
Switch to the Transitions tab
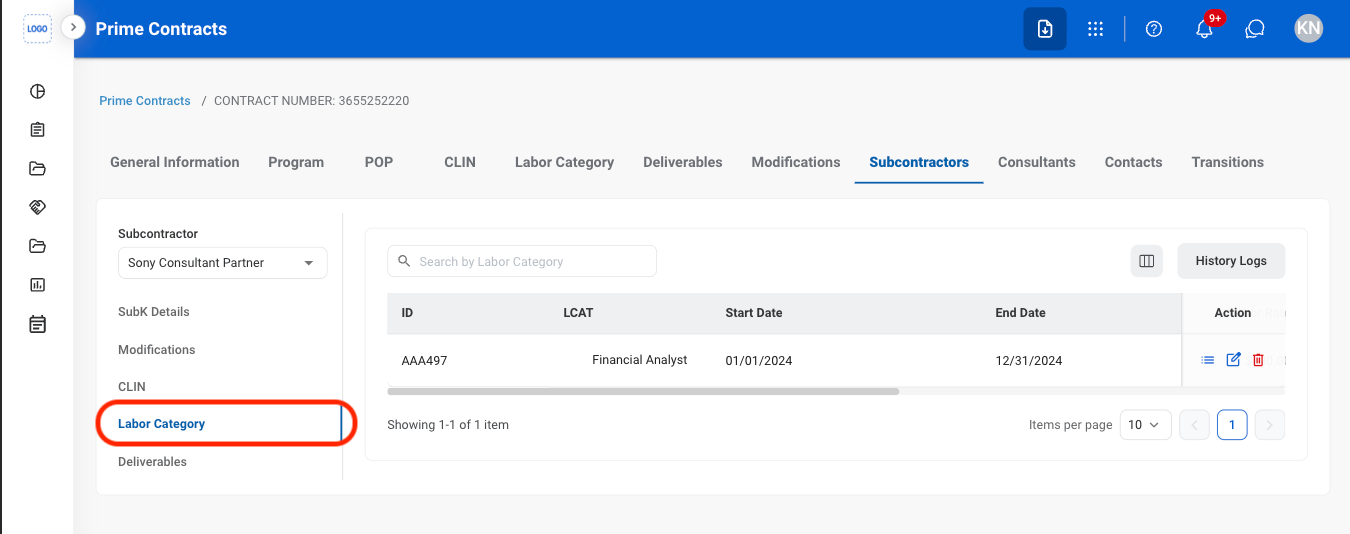(1227, 162)
